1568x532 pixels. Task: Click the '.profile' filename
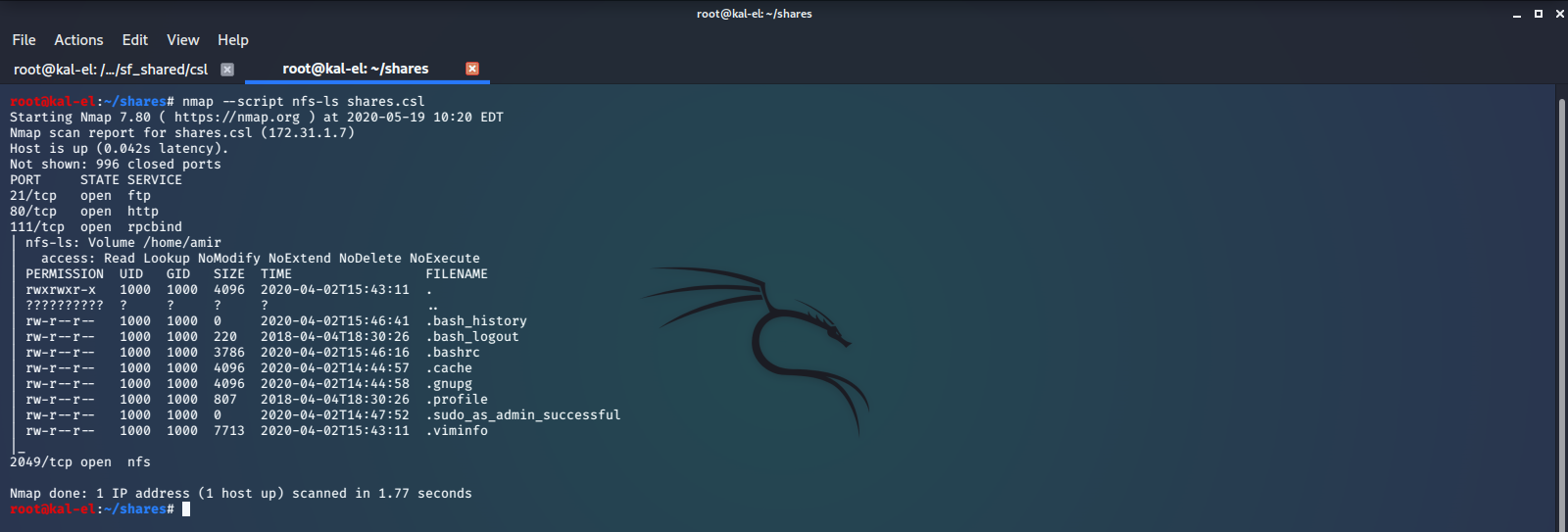coord(457,400)
